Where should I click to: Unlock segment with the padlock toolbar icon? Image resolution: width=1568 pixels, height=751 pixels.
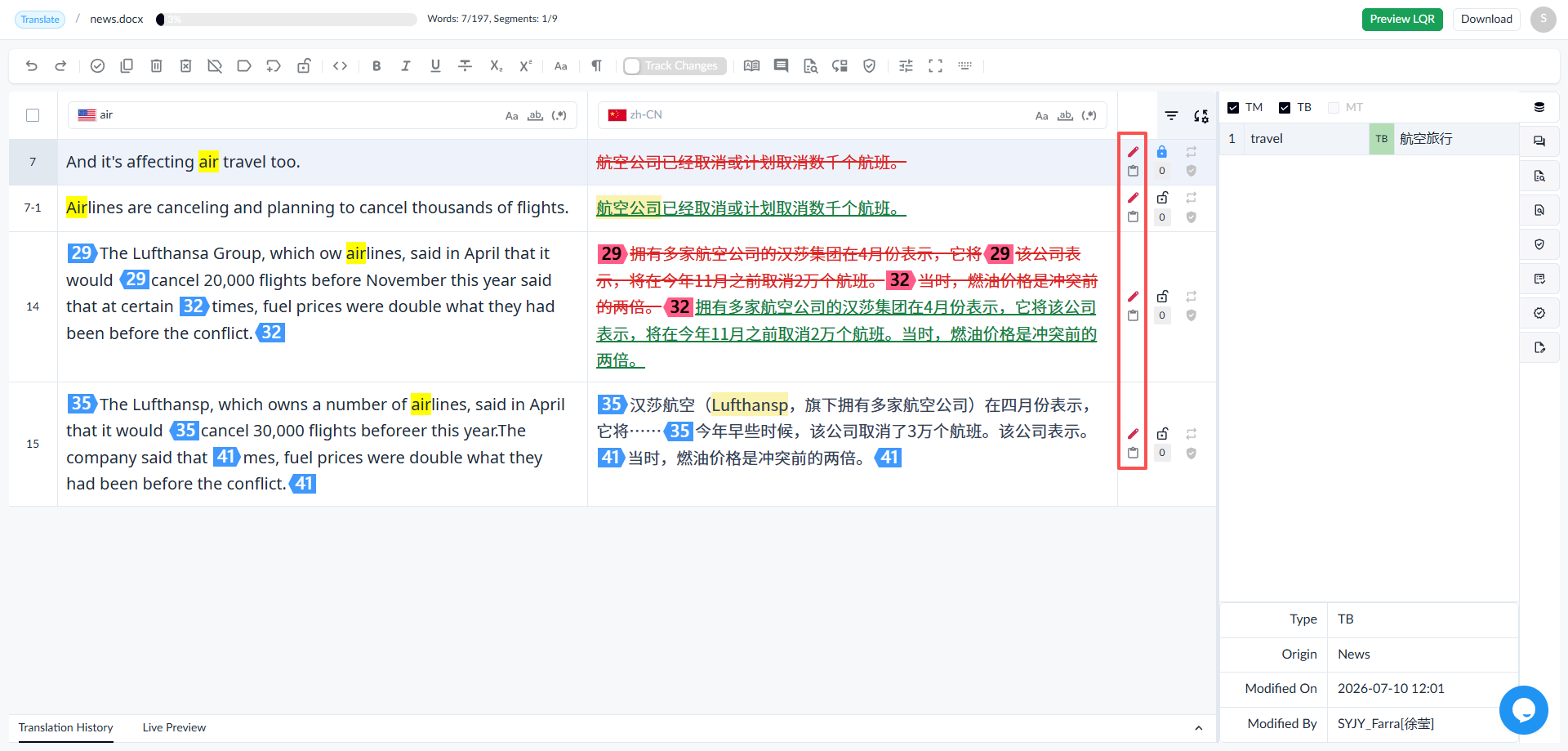[304, 66]
